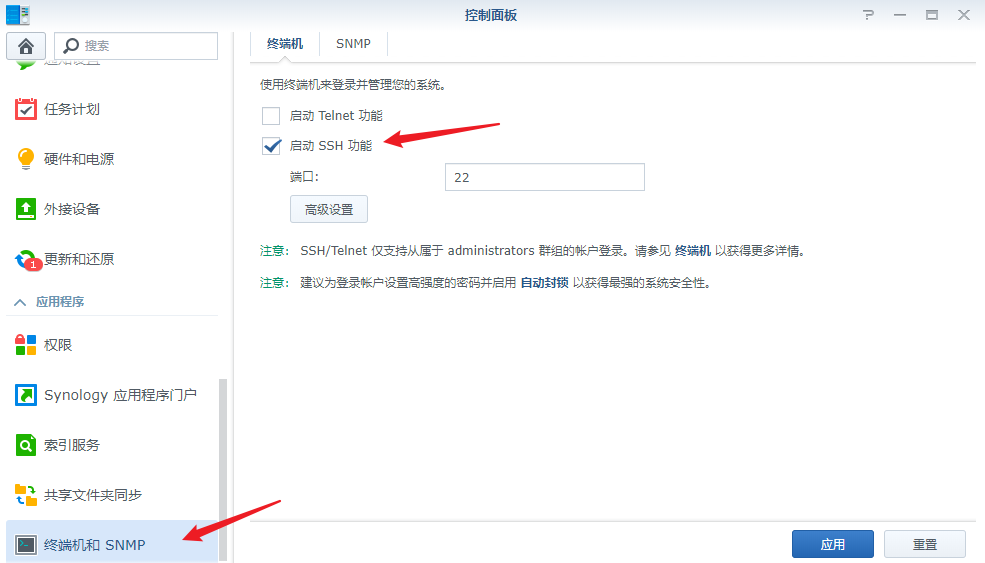985x563 pixels.
Task: Open the 外接设备 upload icon
Action: pos(26,209)
